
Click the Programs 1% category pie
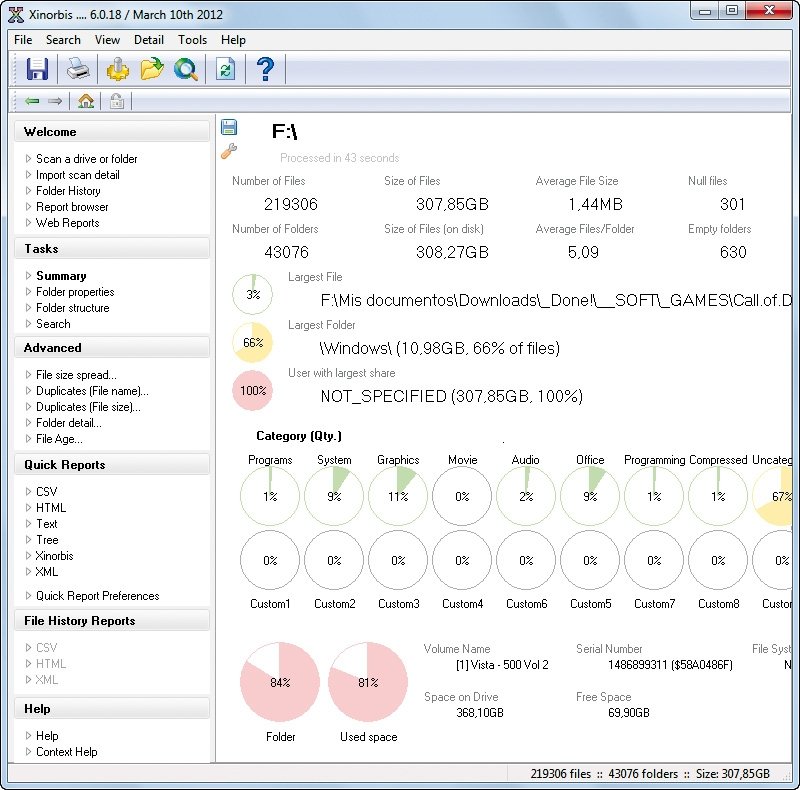270,496
